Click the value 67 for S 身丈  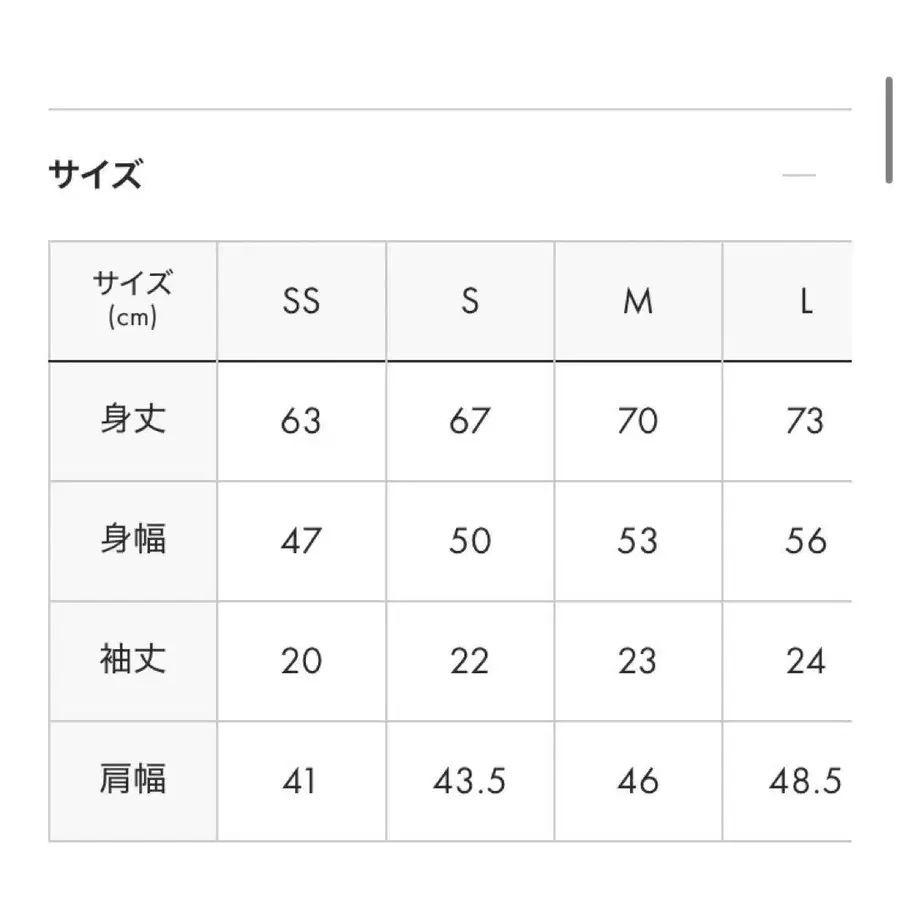(470, 421)
